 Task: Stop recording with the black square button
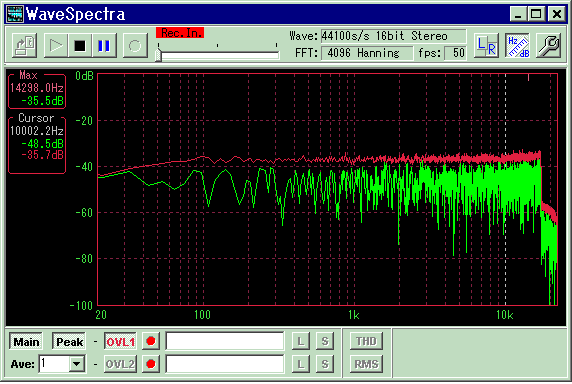80,46
